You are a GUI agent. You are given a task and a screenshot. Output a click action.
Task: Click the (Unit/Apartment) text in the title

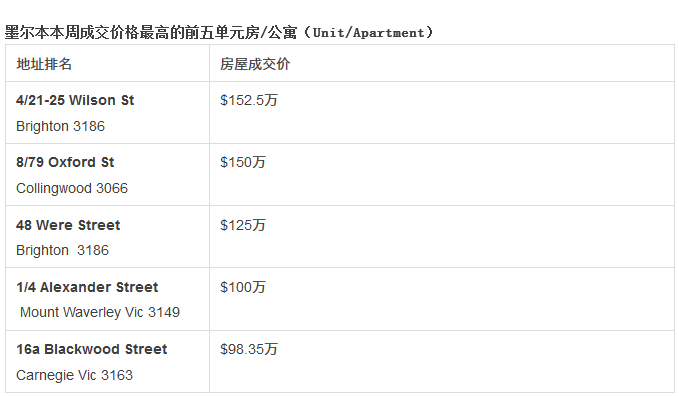pyautogui.click(x=369, y=32)
